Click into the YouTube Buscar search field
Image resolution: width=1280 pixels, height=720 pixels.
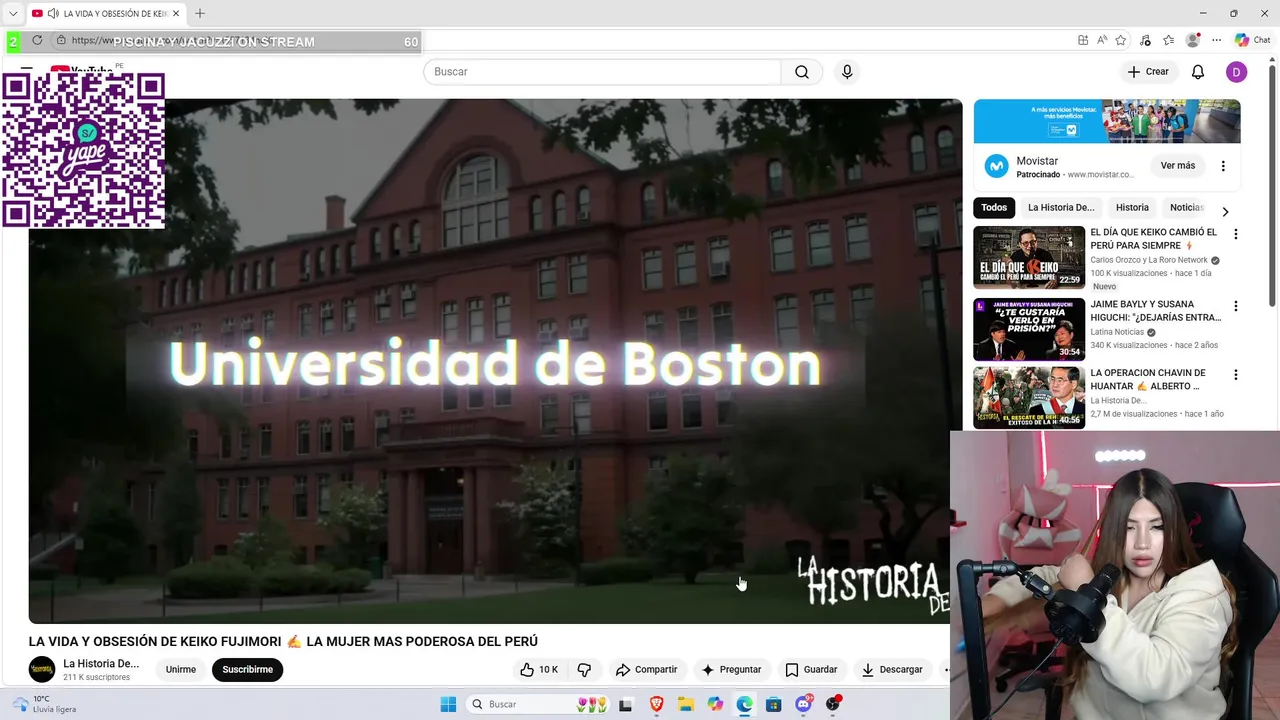pos(603,72)
